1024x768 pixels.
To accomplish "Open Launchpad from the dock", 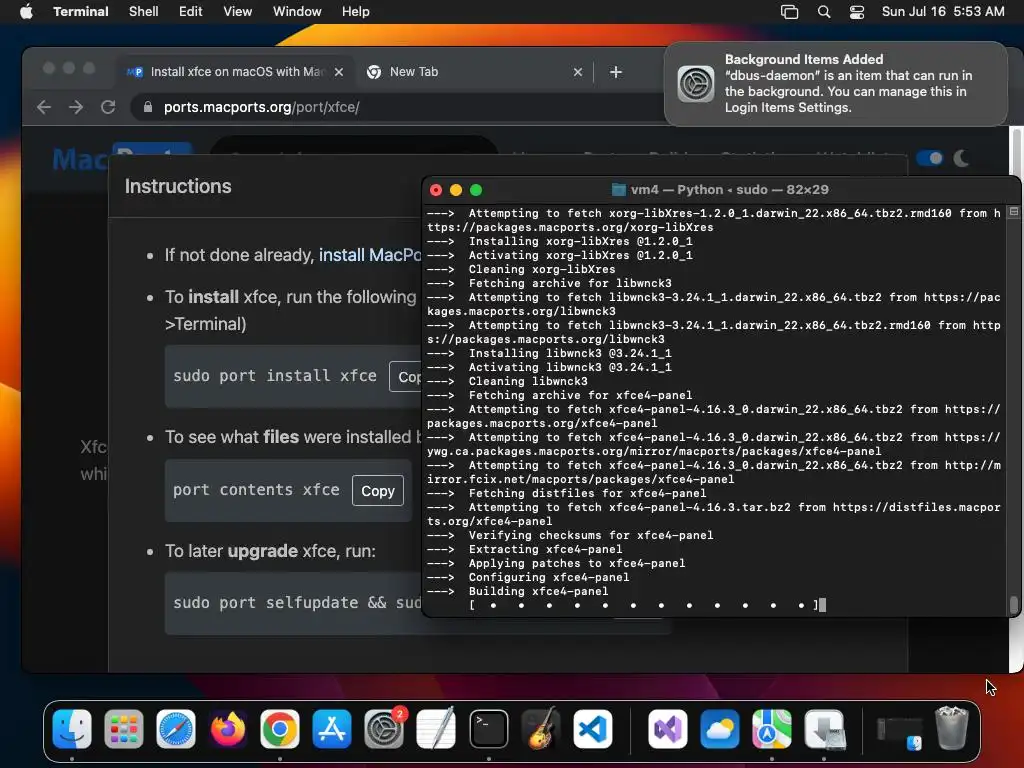I will pyautogui.click(x=123, y=729).
